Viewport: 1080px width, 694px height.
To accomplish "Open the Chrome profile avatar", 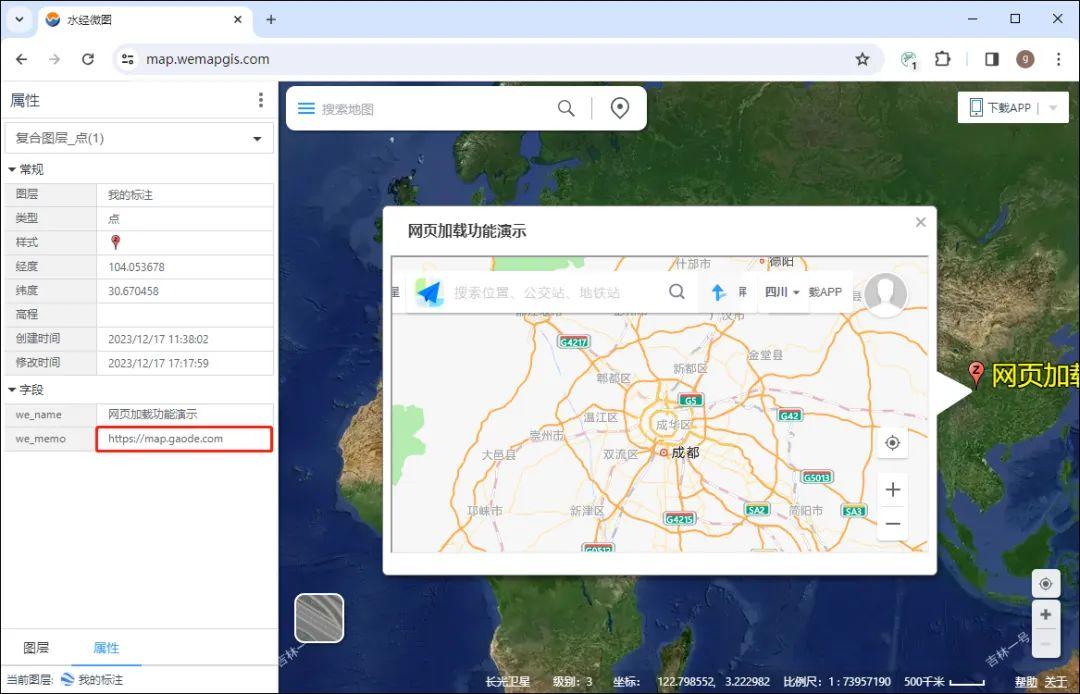I will (x=1025, y=59).
